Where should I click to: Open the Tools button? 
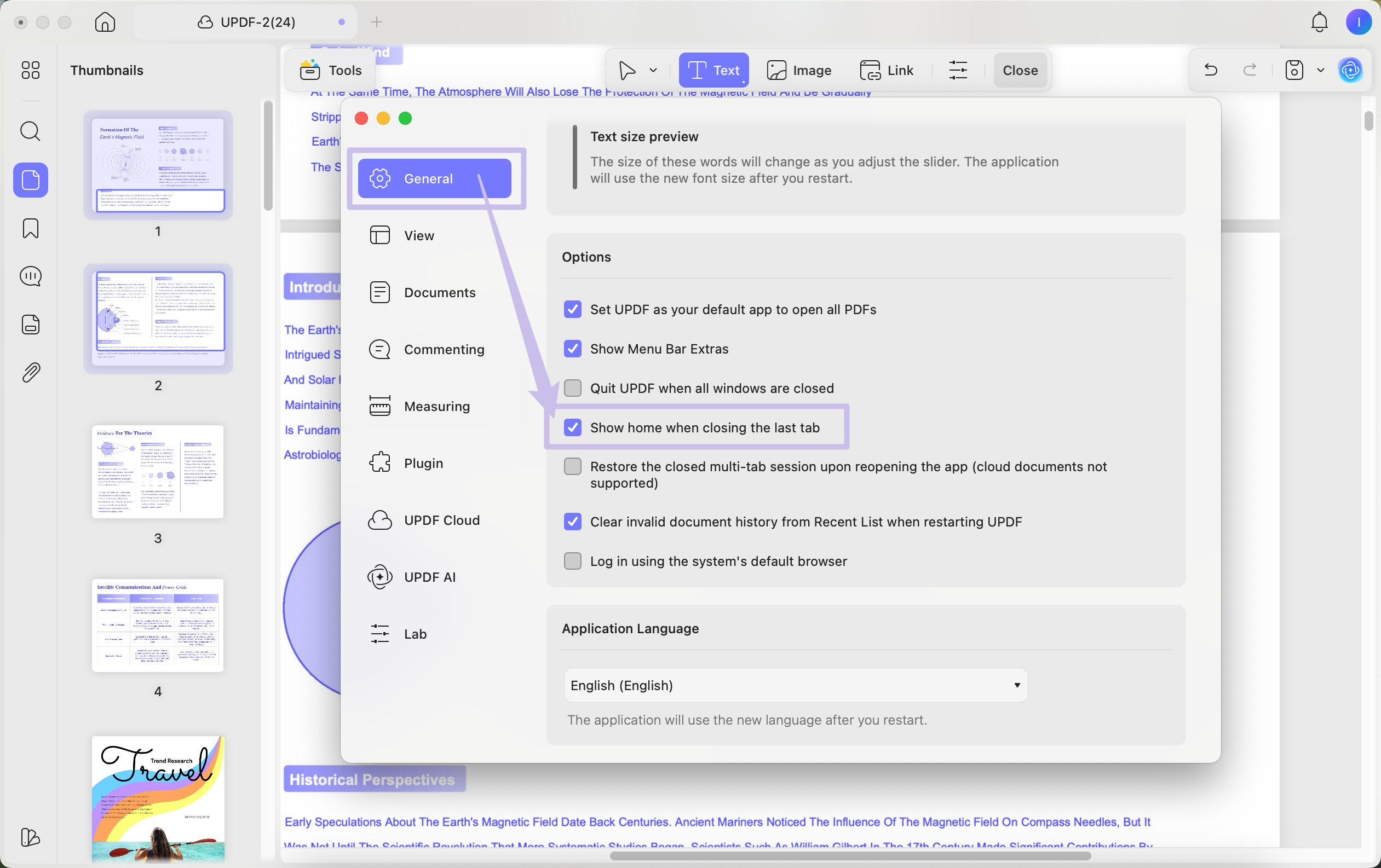click(x=331, y=70)
